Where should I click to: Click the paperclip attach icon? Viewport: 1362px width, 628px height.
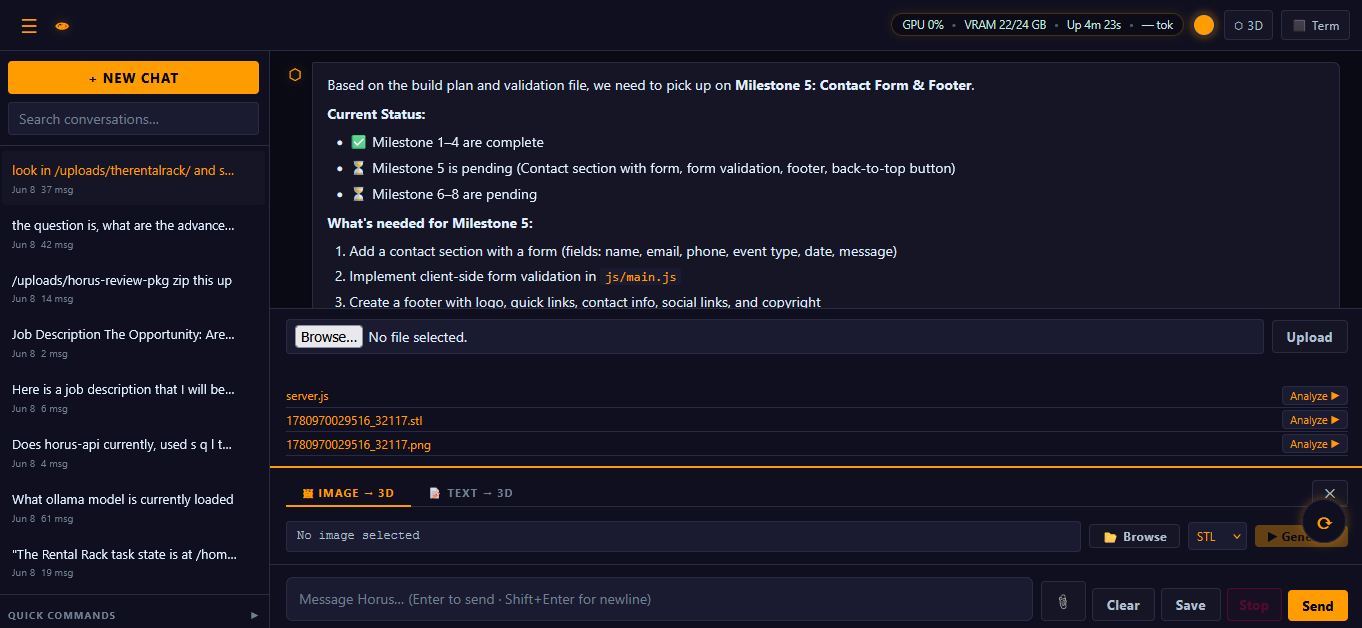point(1063,603)
